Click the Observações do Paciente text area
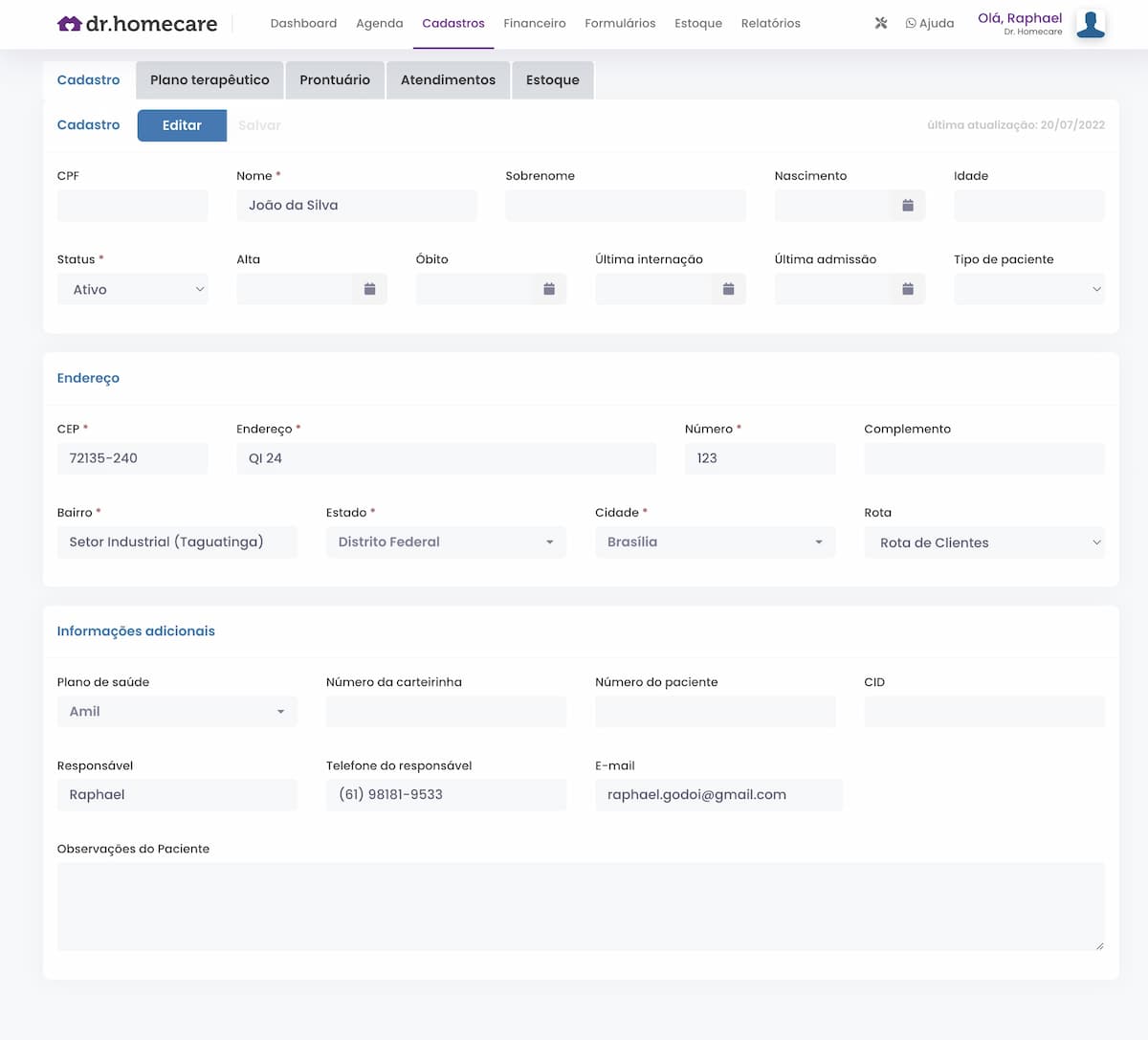The image size is (1148, 1040). [x=580, y=906]
